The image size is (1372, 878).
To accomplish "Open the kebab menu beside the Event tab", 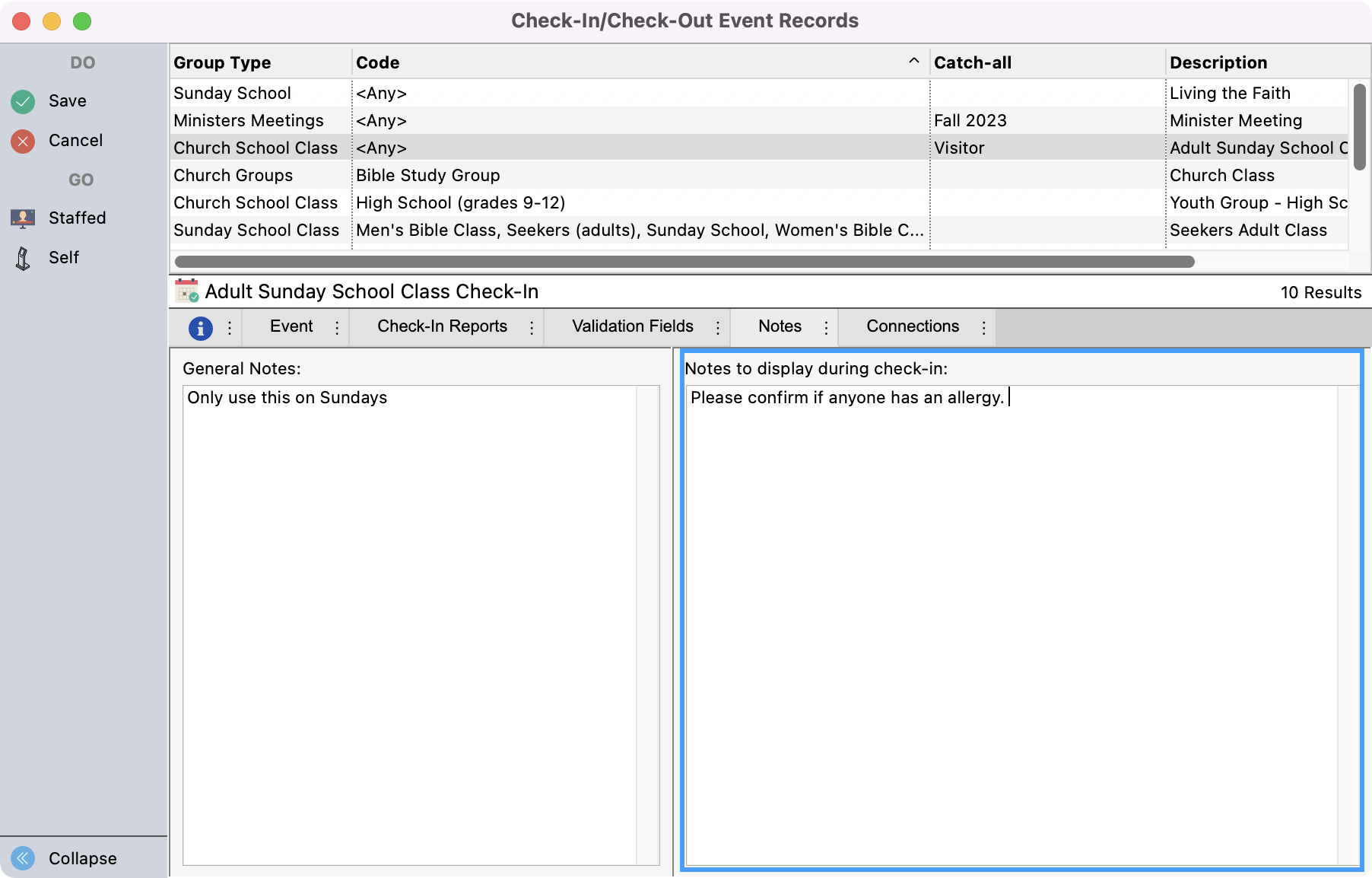I will 337,327.
